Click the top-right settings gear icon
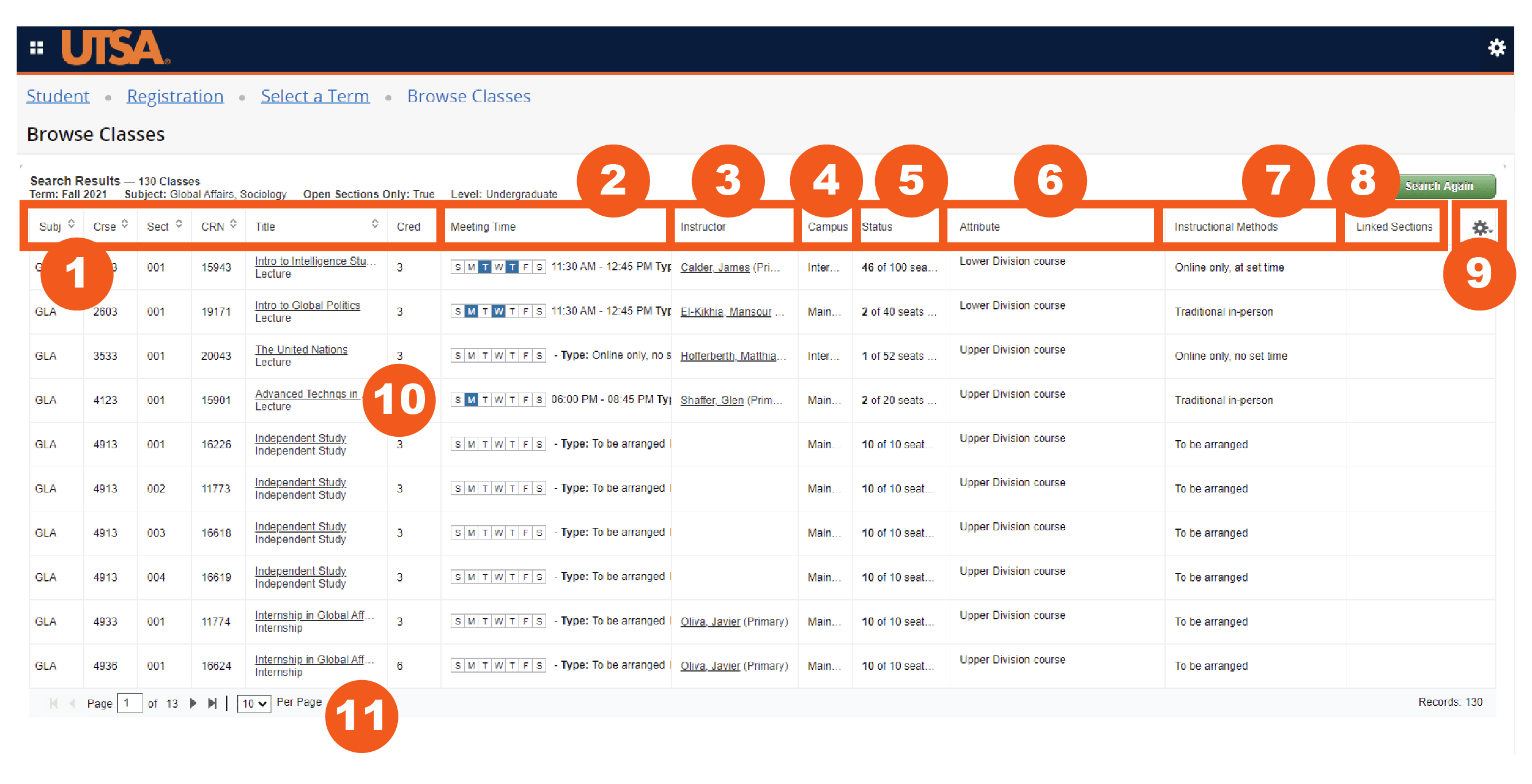The width and height of the screenshot is (1532, 784). coord(1496,48)
